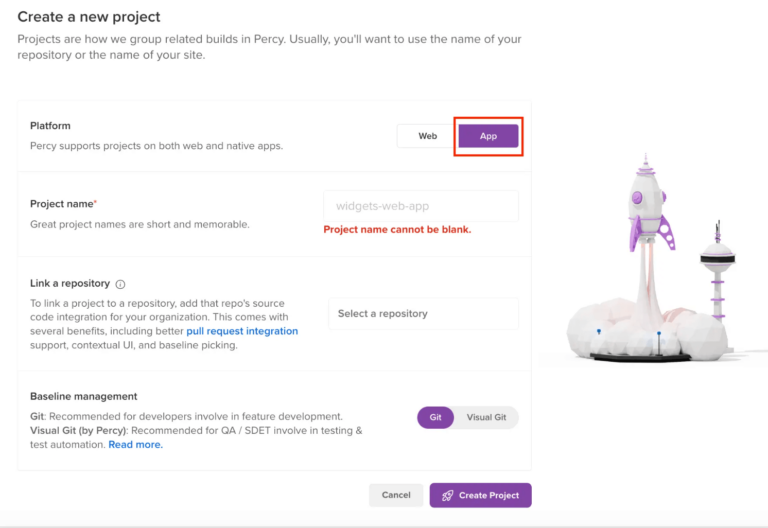Follow the Read more link
The image size is (768, 528).
pyautogui.click(x=135, y=444)
